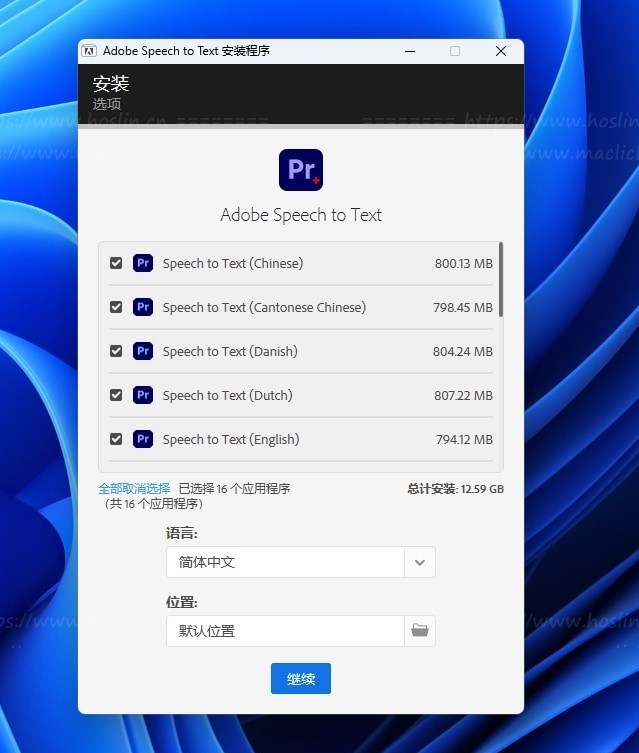Uncheck the Cantonese Chinese checkbox
The width and height of the screenshot is (639, 753).
116,307
